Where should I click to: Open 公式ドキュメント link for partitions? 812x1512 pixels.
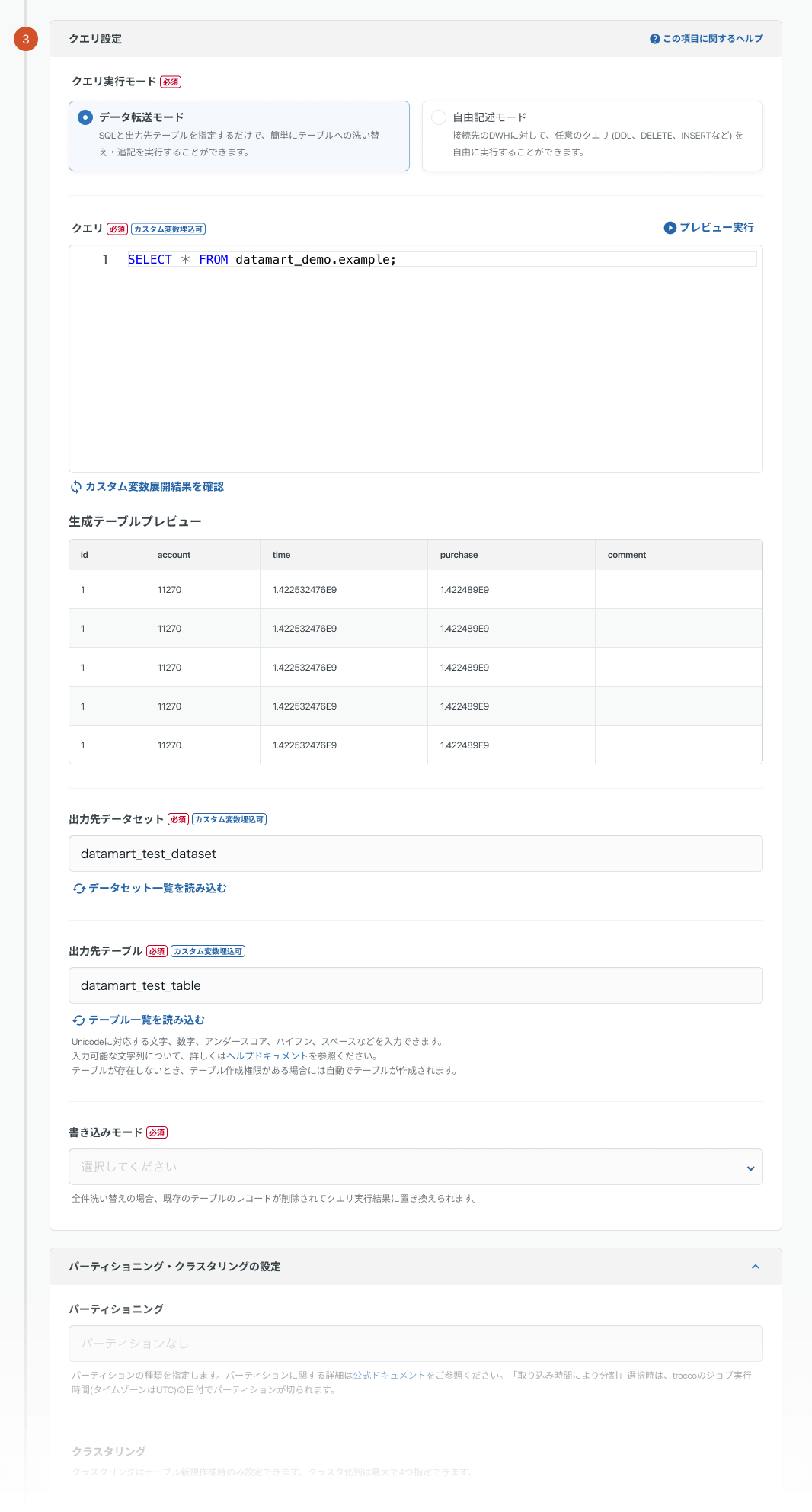tap(388, 1376)
